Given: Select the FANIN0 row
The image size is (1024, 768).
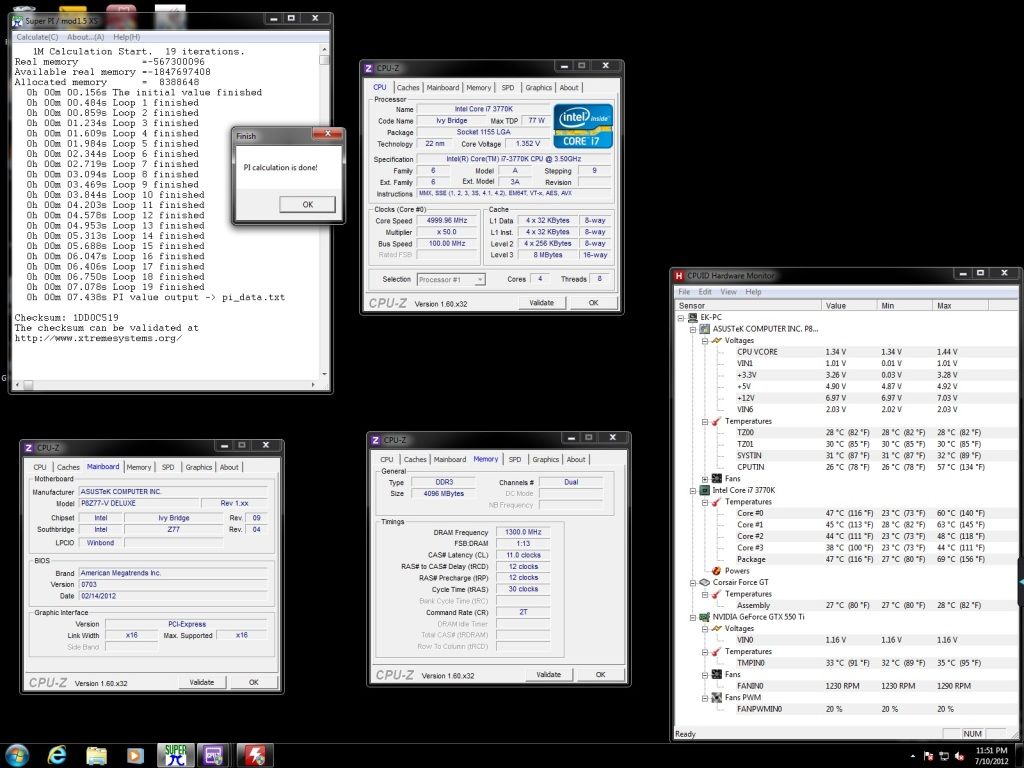Looking at the screenshot, I should (846, 686).
